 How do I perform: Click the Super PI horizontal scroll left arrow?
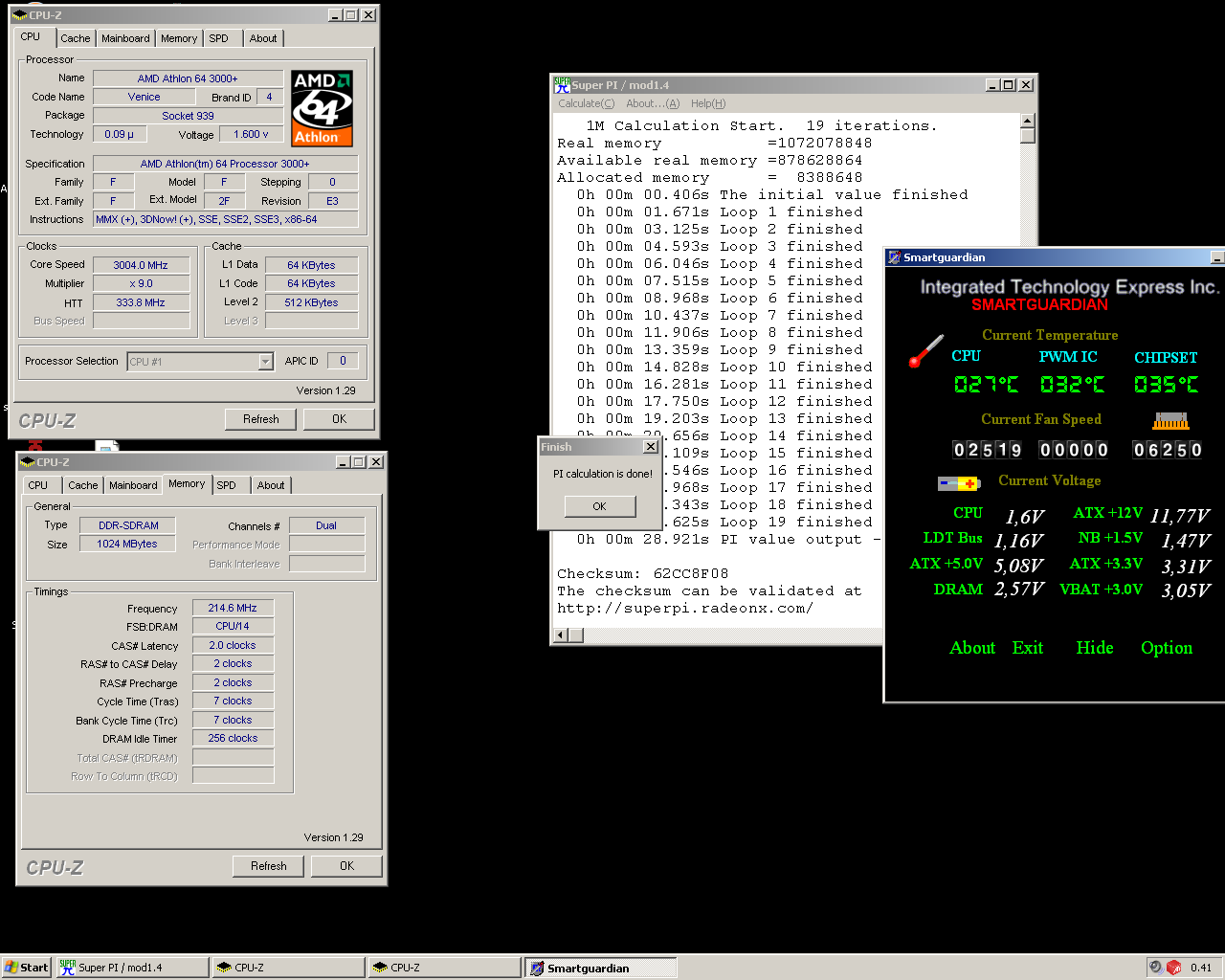pyautogui.click(x=562, y=635)
